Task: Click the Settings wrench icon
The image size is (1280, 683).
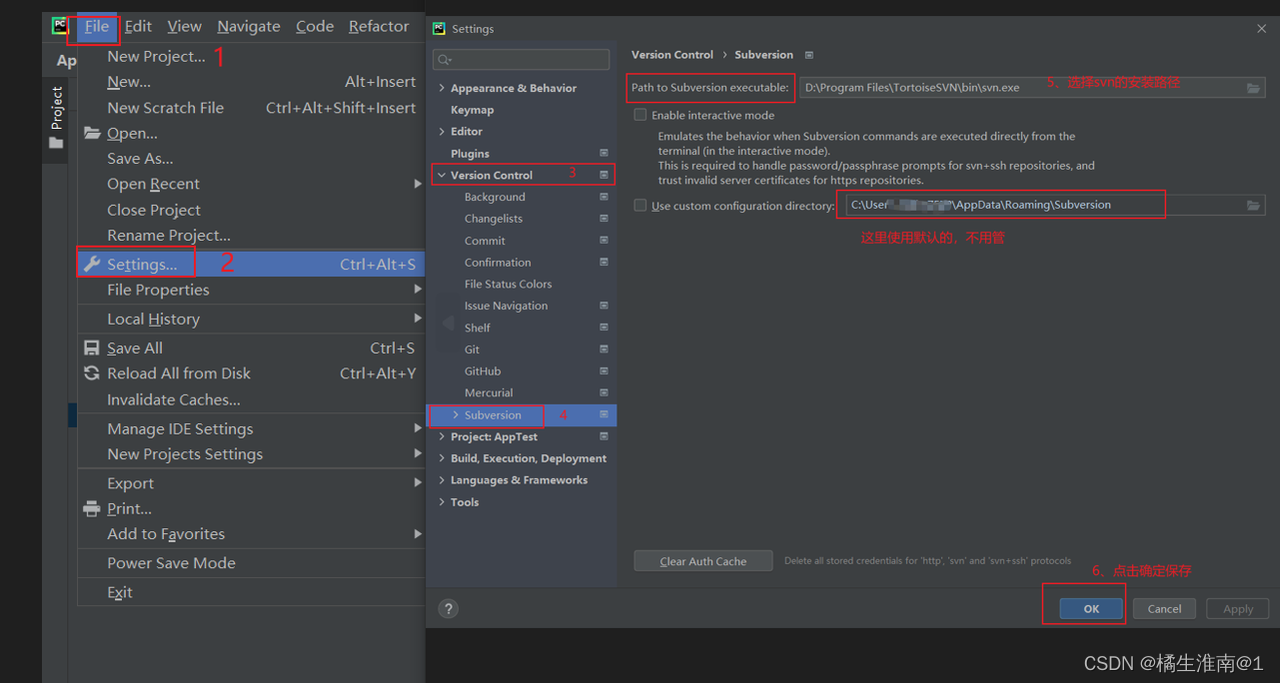Action: tap(92, 264)
